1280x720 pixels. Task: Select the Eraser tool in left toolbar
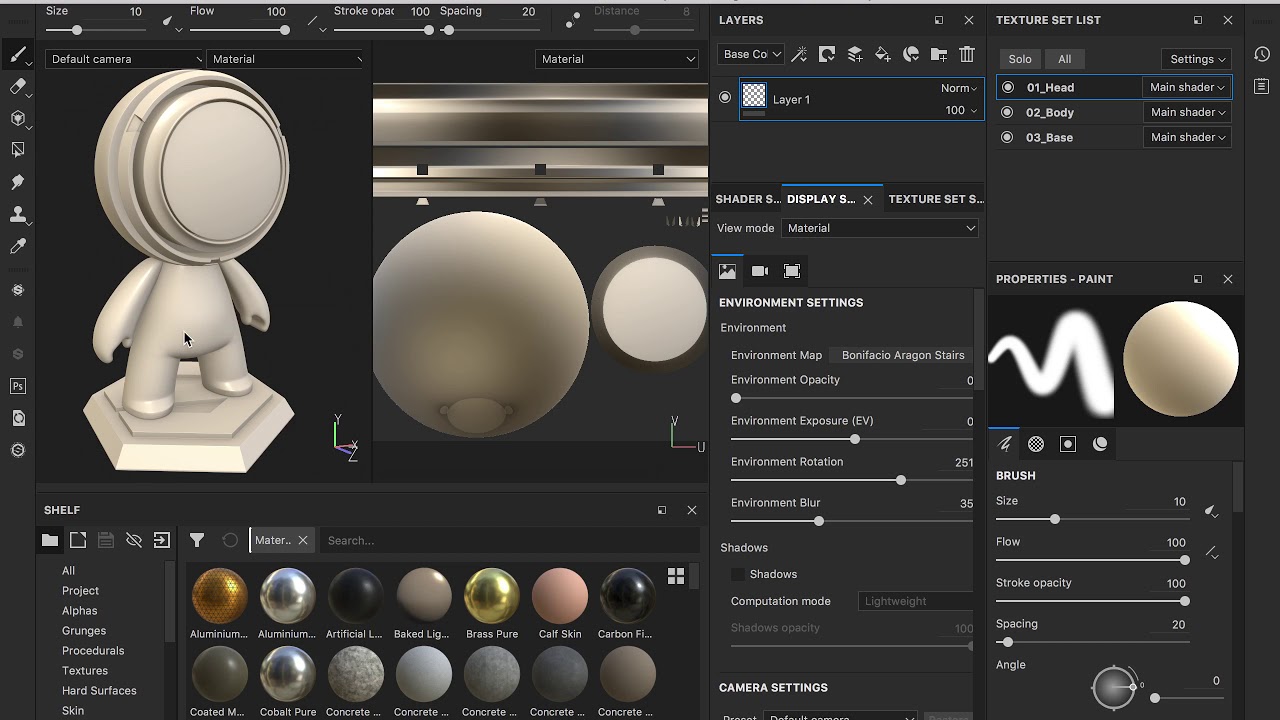17,87
